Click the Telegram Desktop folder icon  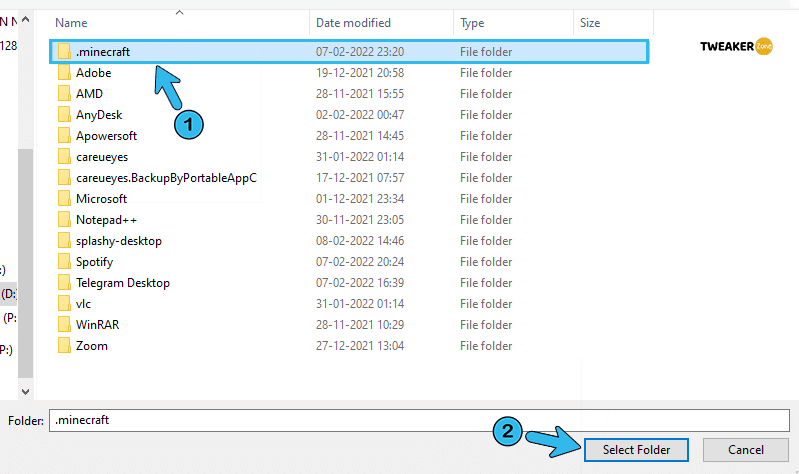click(64, 283)
